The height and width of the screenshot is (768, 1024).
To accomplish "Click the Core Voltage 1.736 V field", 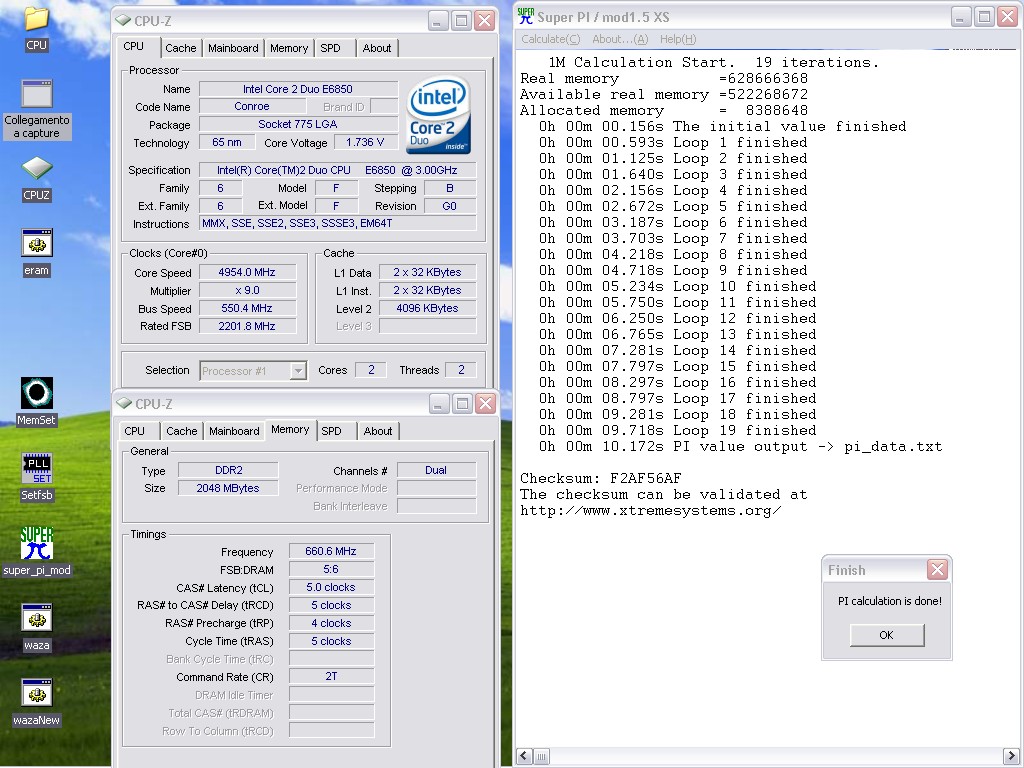I will (x=364, y=142).
